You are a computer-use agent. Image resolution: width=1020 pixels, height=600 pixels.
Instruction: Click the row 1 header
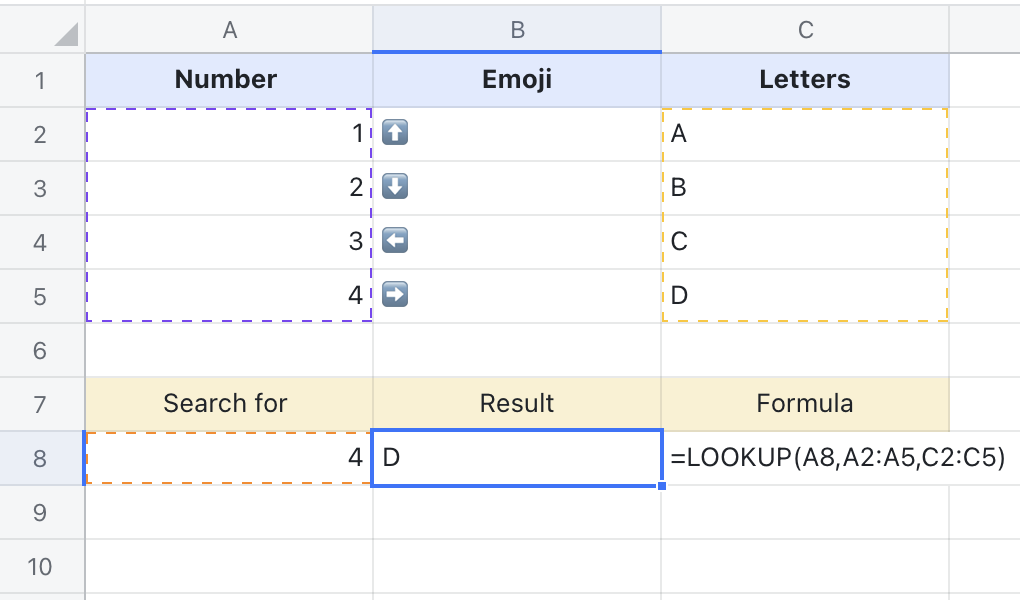[40, 79]
